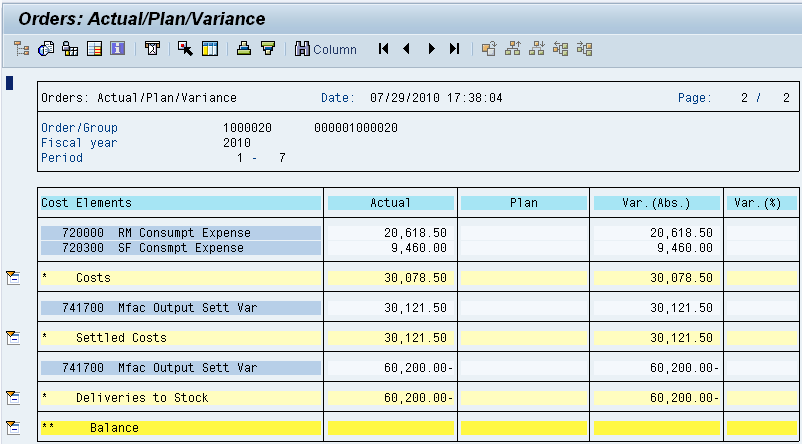
Task: Select 720000 RM Consumpt Expense row
Action: (x=181, y=233)
